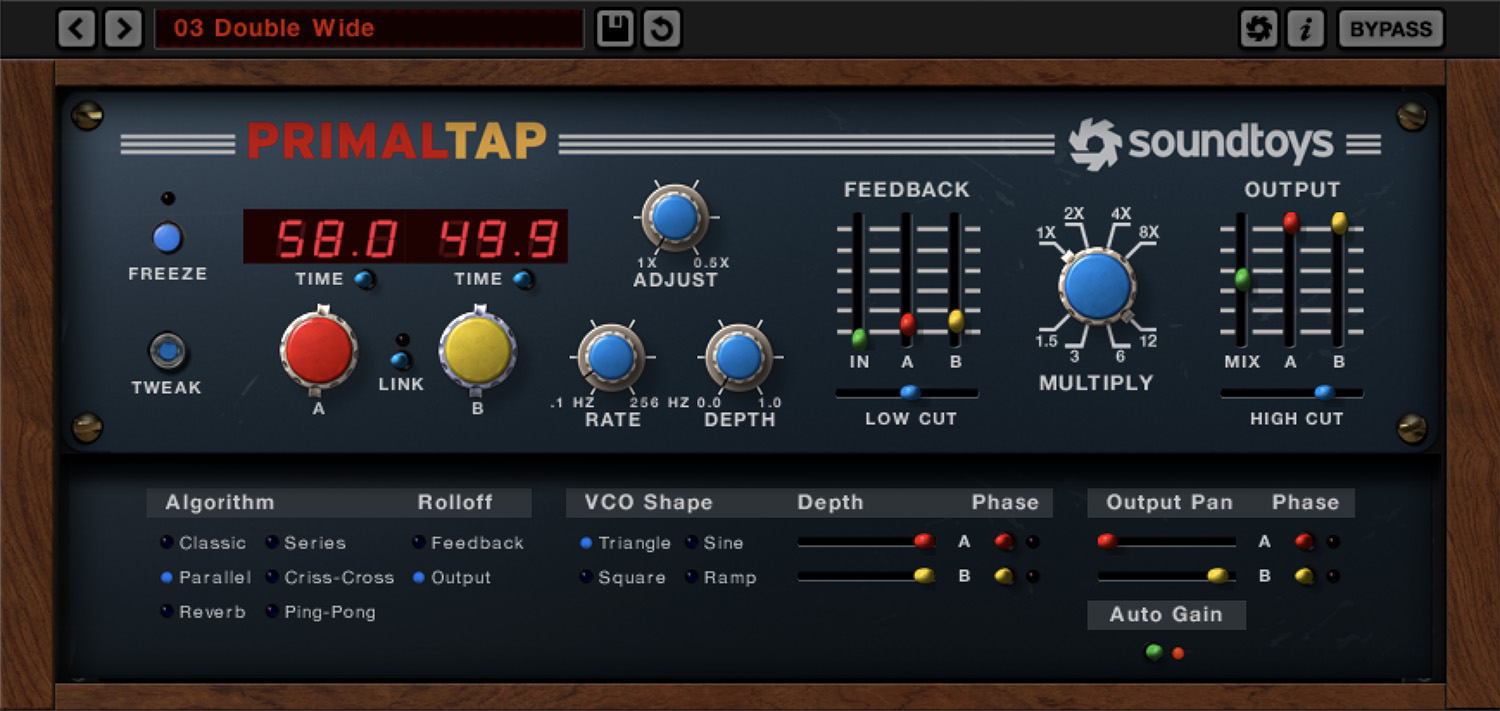This screenshot has height=711, width=1500.
Task: Click Output Pan A slider handle
Action: coord(1107,541)
